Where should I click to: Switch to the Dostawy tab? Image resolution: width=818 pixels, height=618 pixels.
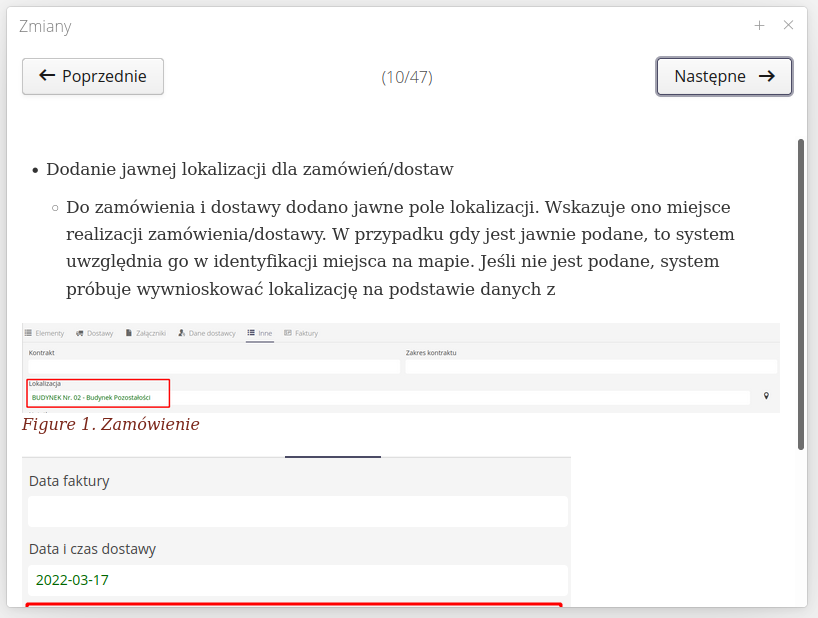point(94,333)
